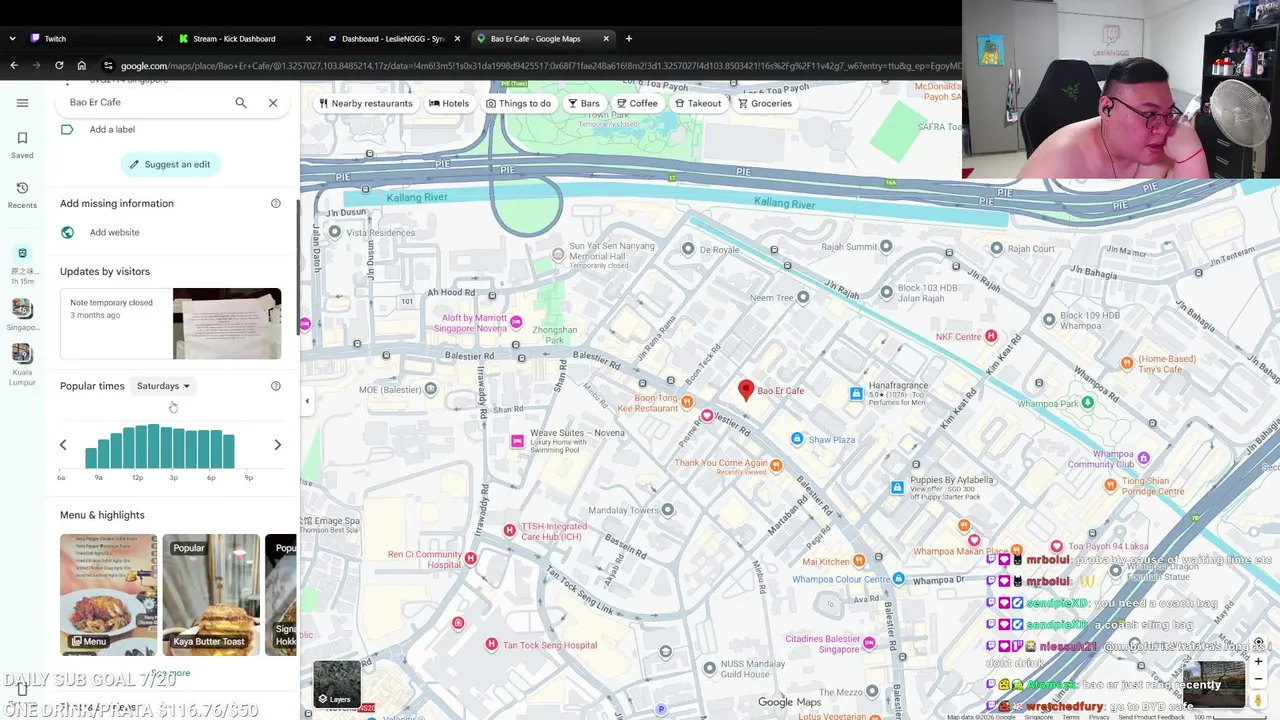Image resolution: width=1280 pixels, height=720 pixels.
Task: Open the Popular times info icon
Action: click(x=276, y=385)
